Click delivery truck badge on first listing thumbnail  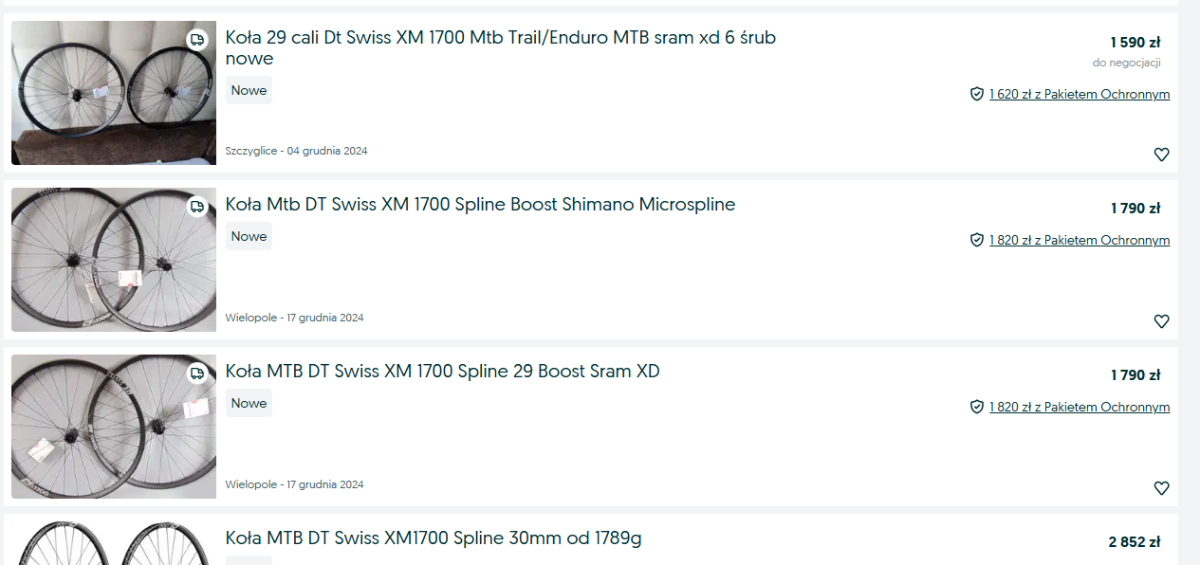point(197,40)
